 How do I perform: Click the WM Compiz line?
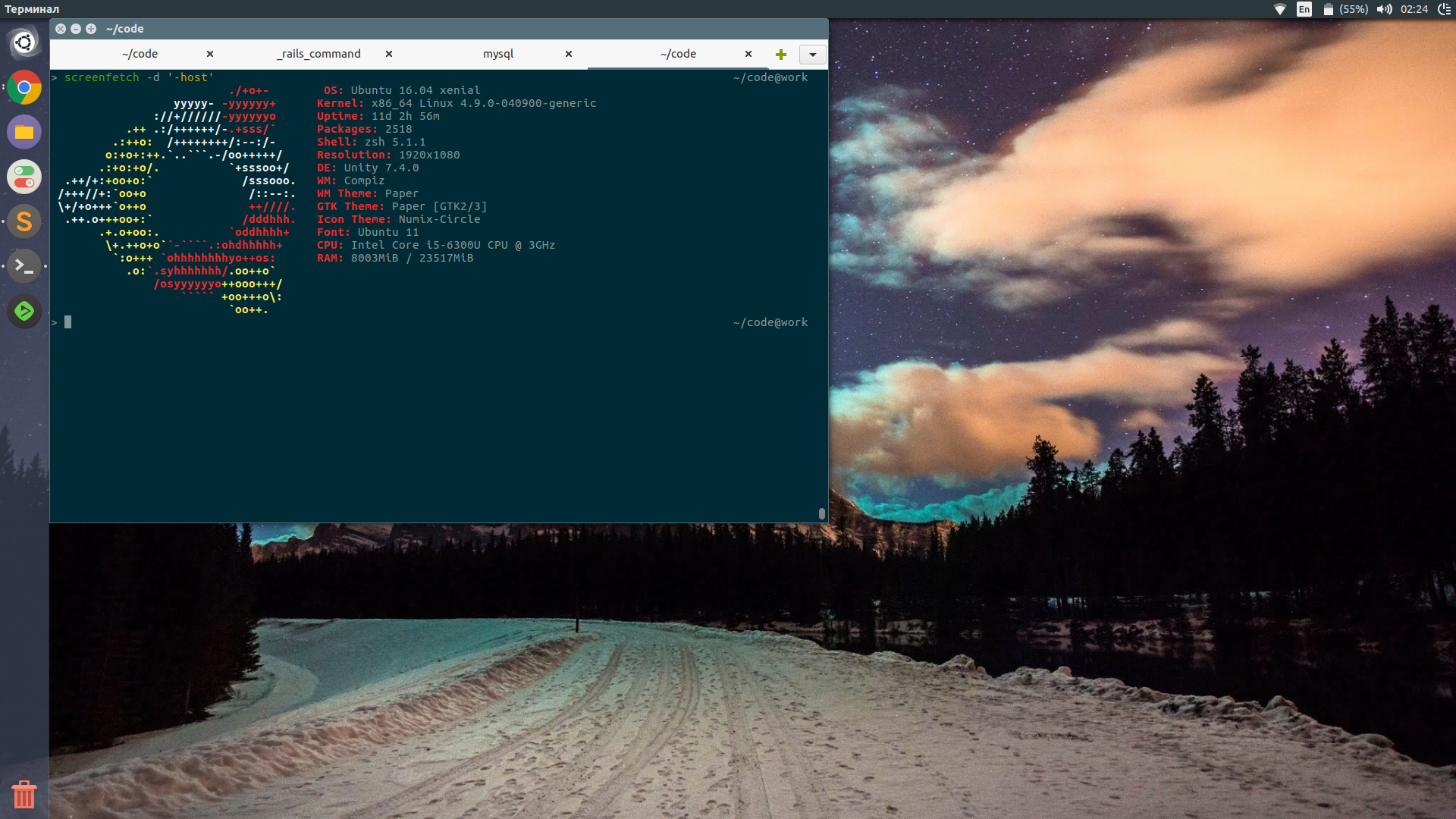point(351,180)
